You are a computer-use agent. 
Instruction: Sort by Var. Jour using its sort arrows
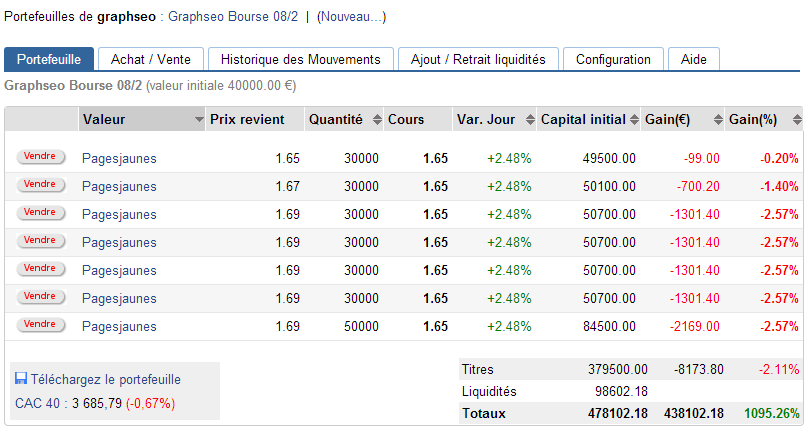pyautogui.click(x=526, y=120)
